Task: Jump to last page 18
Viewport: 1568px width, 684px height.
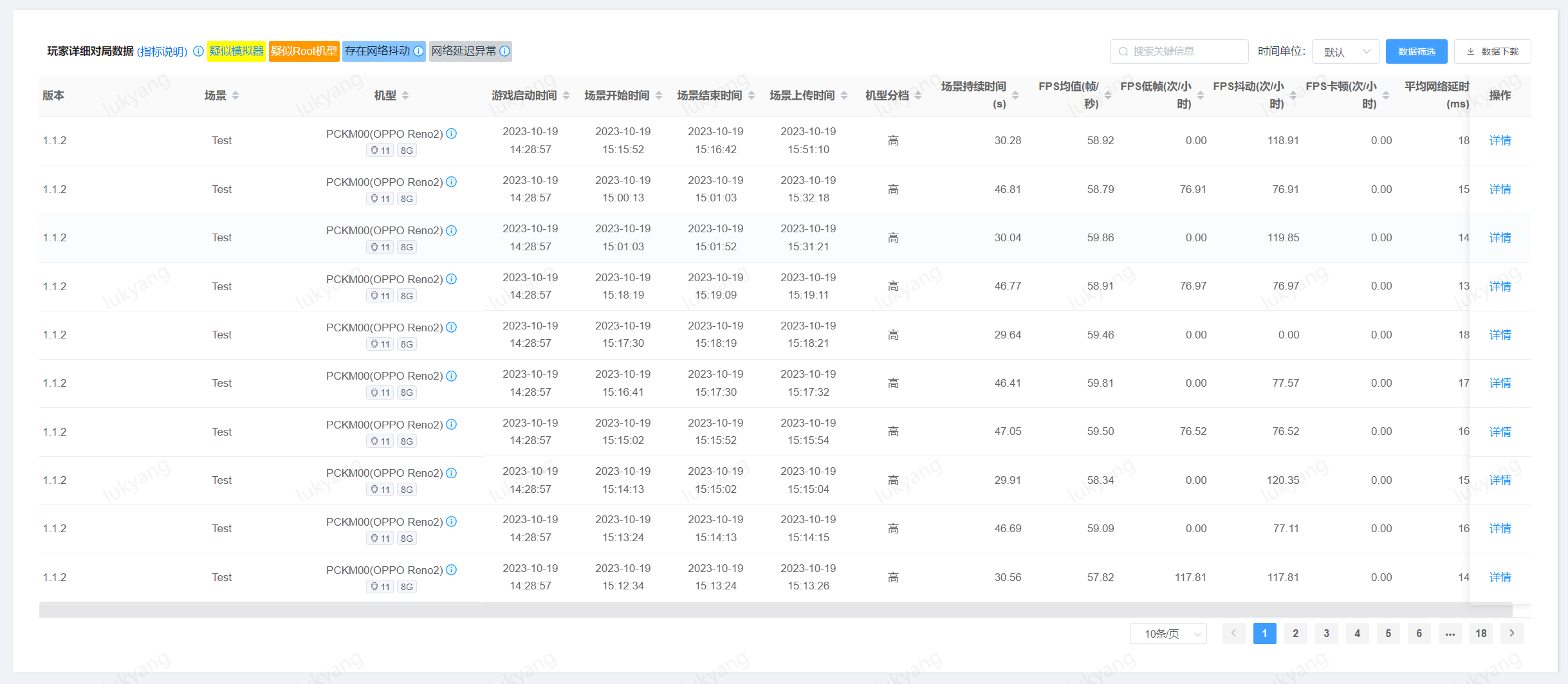Action: pos(1480,634)
